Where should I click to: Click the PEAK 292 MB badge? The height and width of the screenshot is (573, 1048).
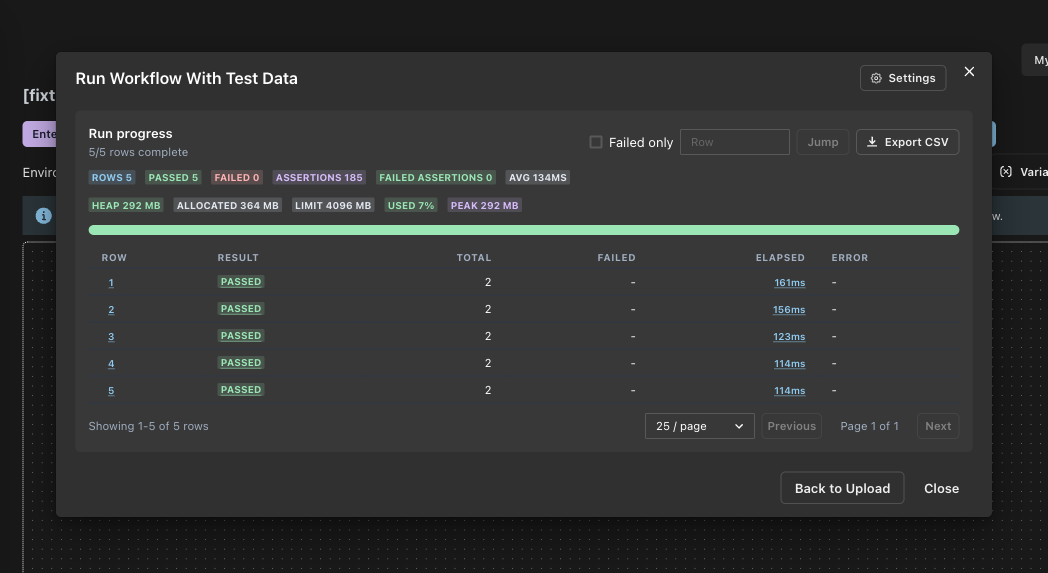[485, 205]
